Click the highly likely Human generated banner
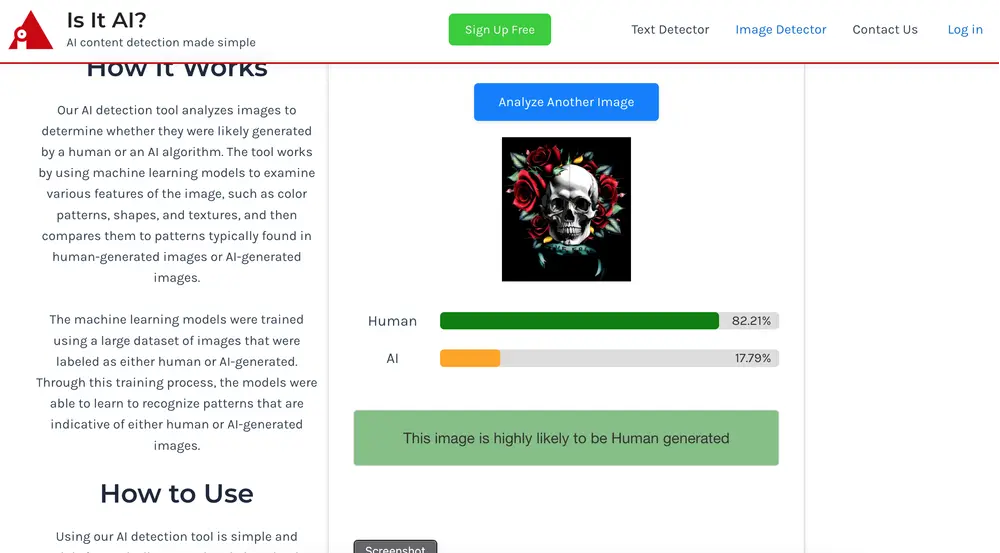Screen dimensions: 1000x553 [566, 438]
